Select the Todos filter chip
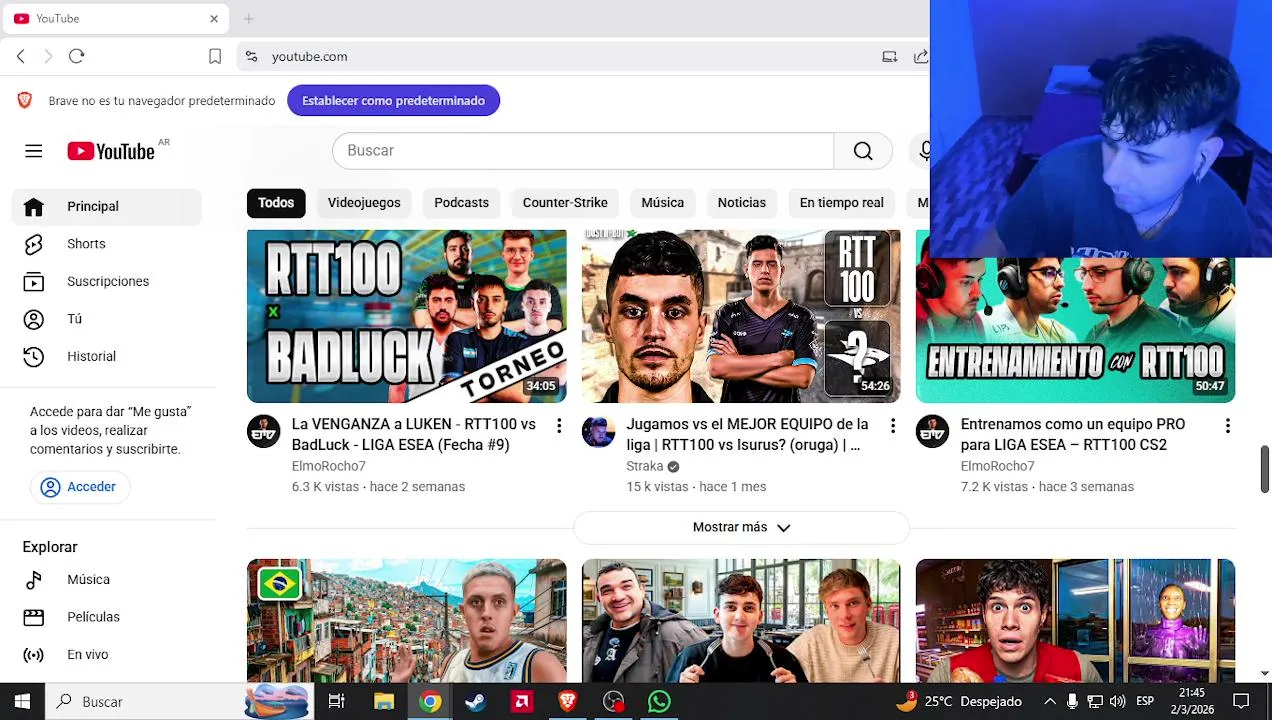 coord(276,203)
